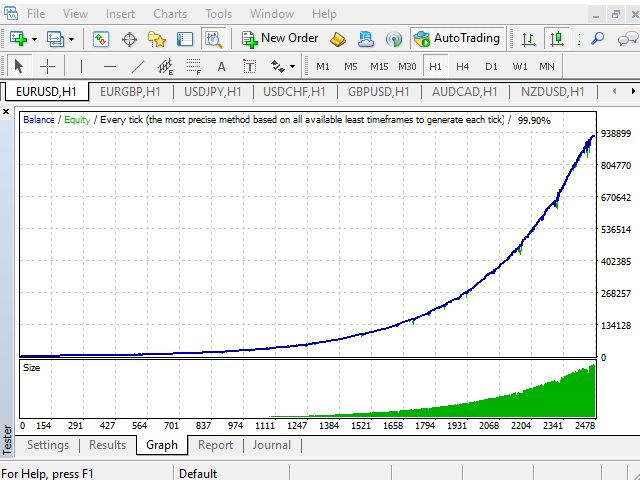This screenshot has width=640, height=480.
Task: Select the cursor arrow tool
Action: coord(19,66)
